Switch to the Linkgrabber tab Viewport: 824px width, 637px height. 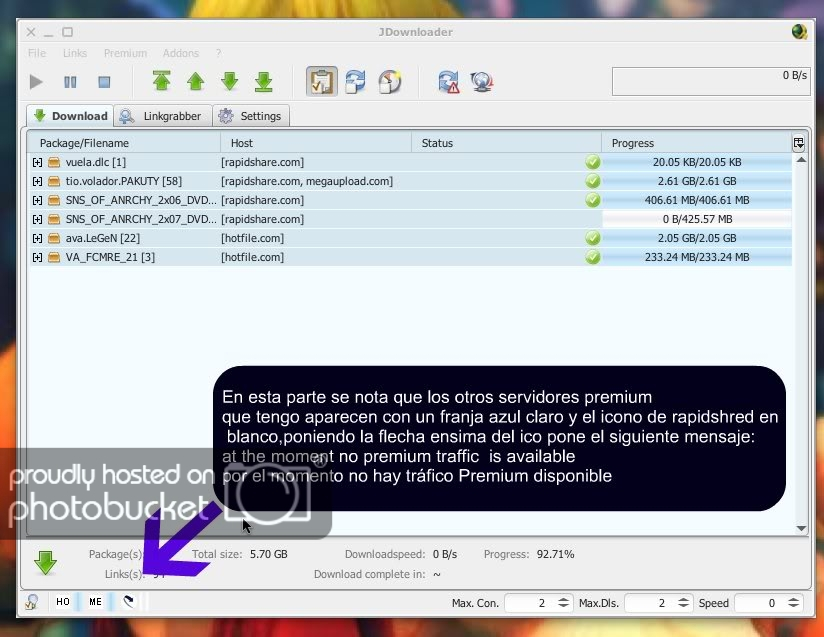(x=163, y=116)
